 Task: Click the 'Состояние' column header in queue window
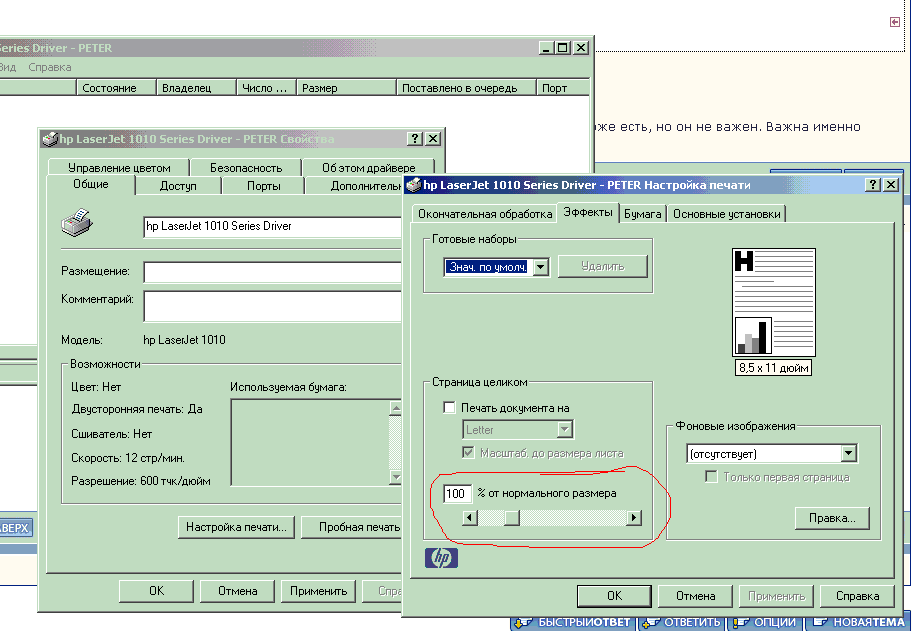click(x=116, y=87)
